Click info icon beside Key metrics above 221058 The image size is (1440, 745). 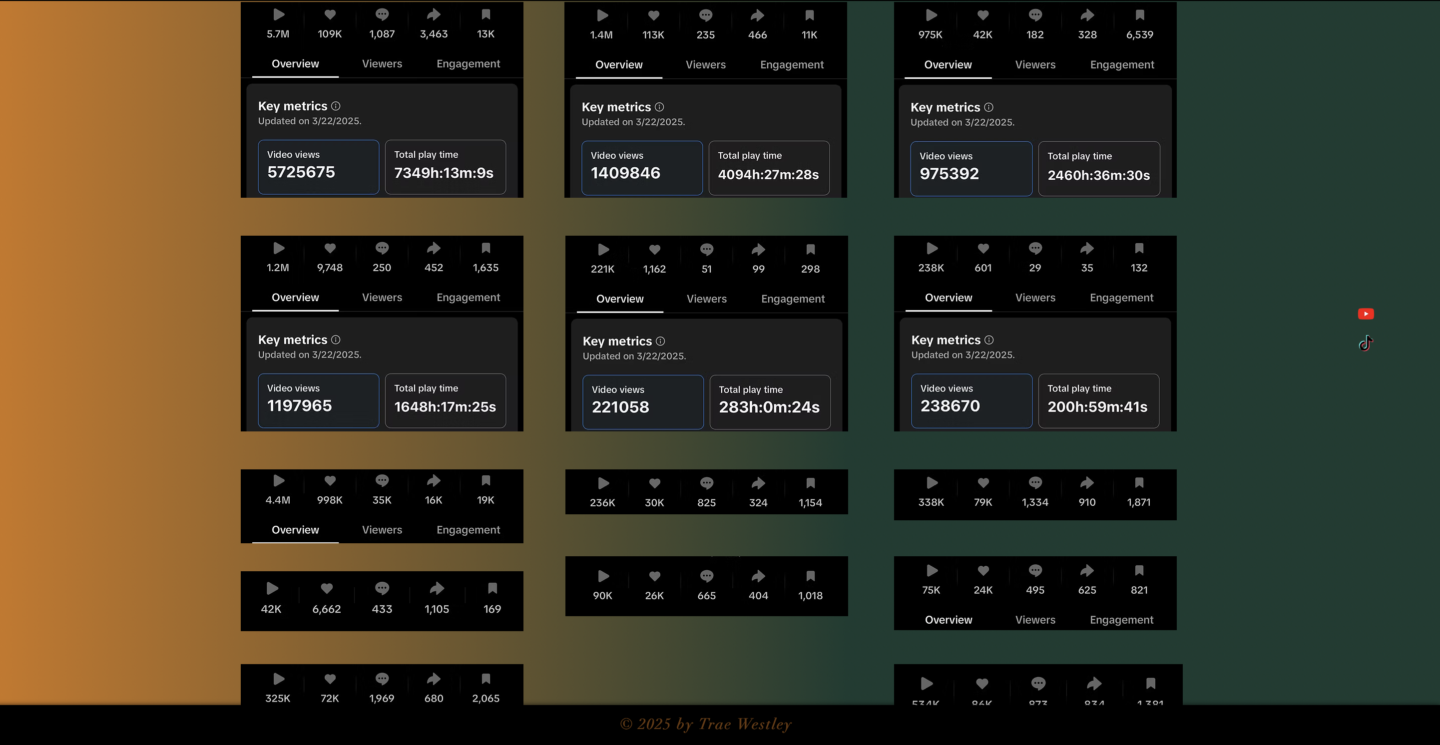click(660, 341)
